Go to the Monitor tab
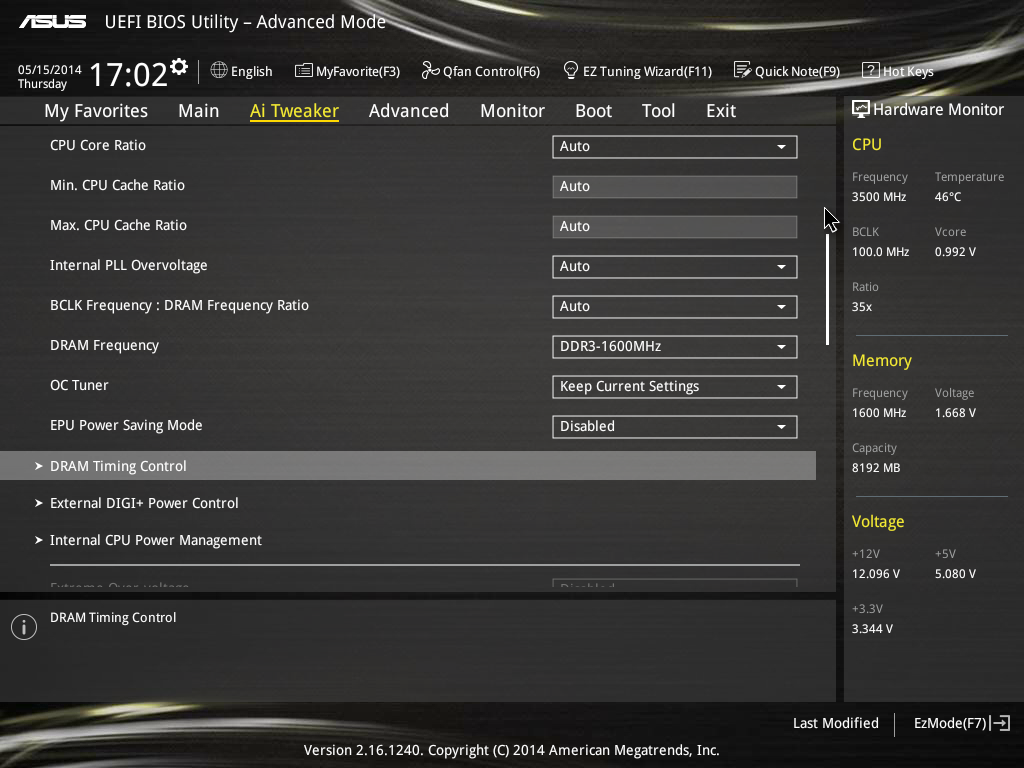Viewport: 1024px width, 768px height. tap(512, 111)
